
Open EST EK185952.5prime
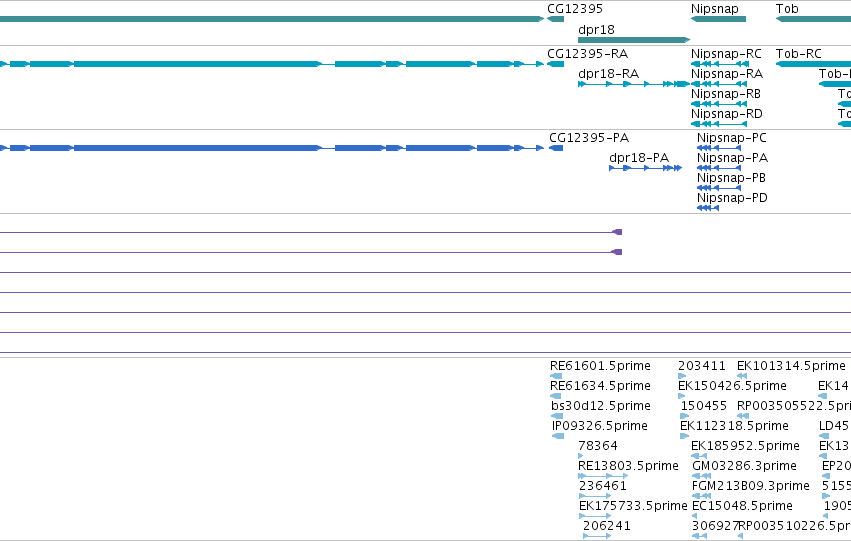(745, 446)
